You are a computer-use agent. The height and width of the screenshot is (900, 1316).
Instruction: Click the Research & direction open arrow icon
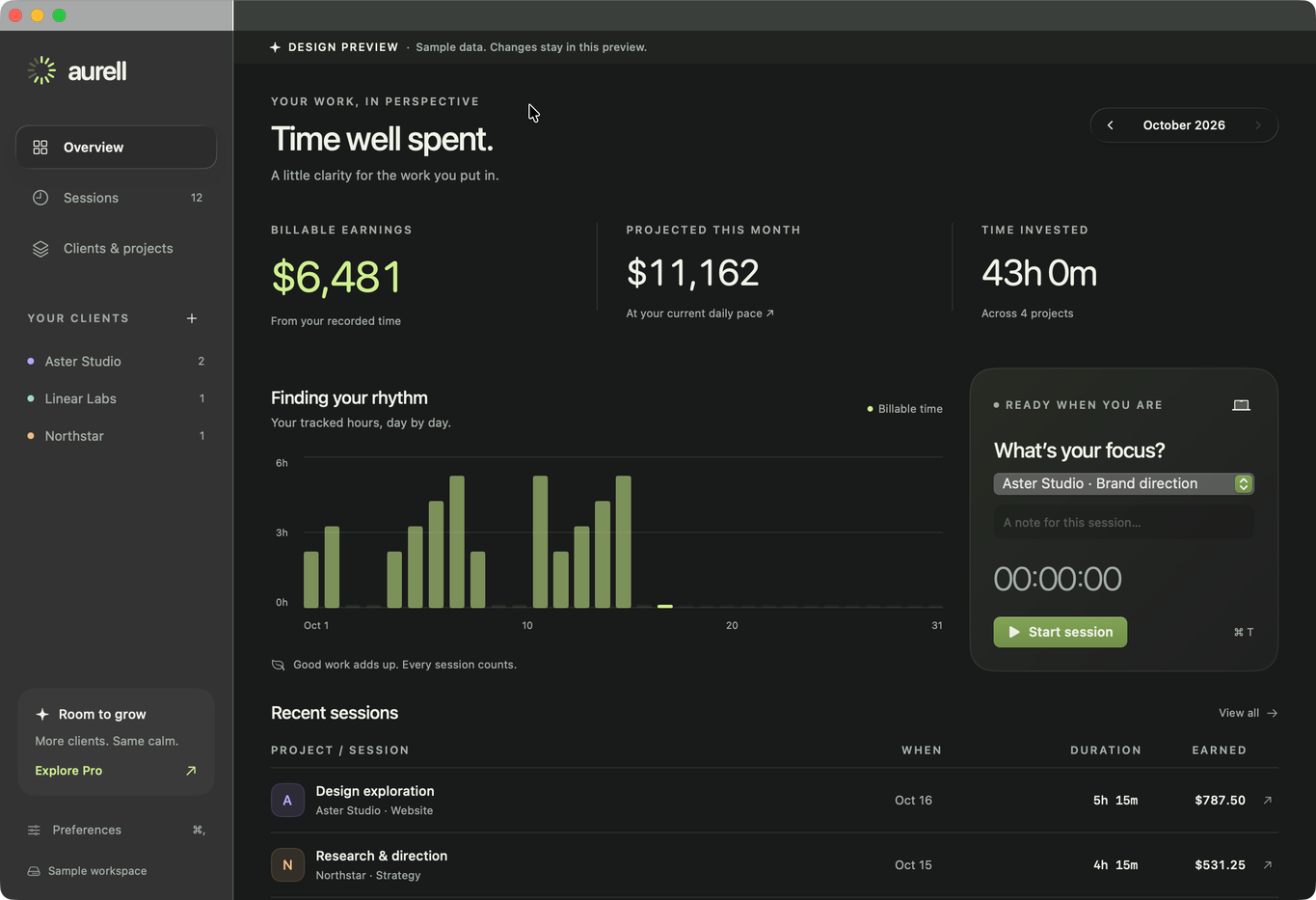pyautogui.click(x=1268, y=864)
